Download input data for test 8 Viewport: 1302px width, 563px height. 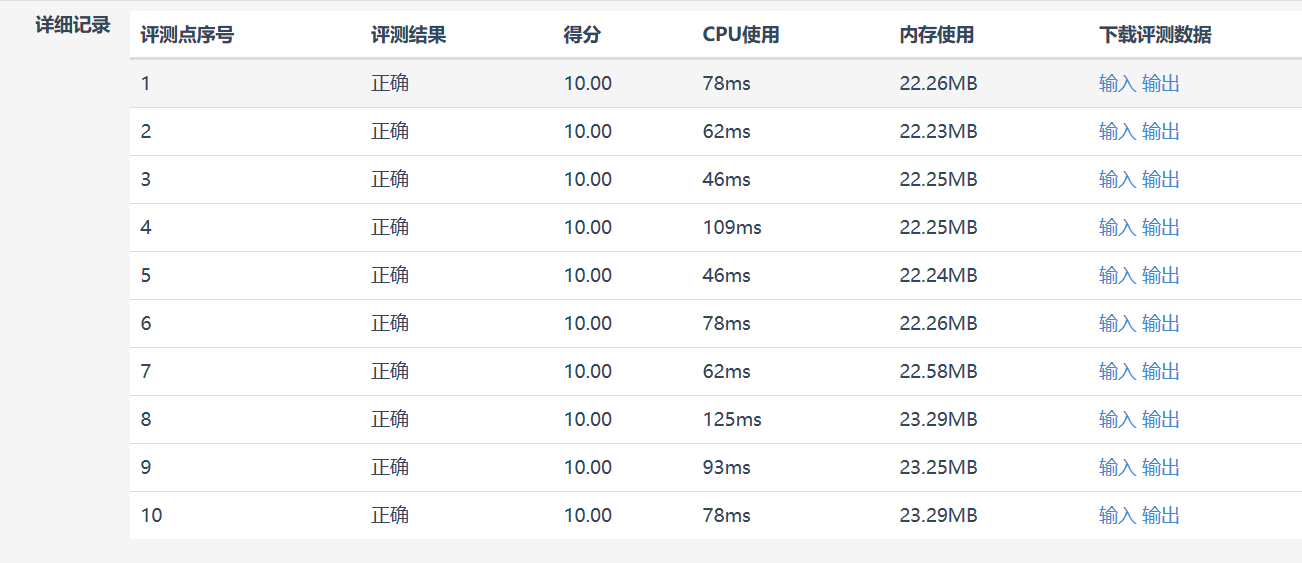pos(1117,420)
